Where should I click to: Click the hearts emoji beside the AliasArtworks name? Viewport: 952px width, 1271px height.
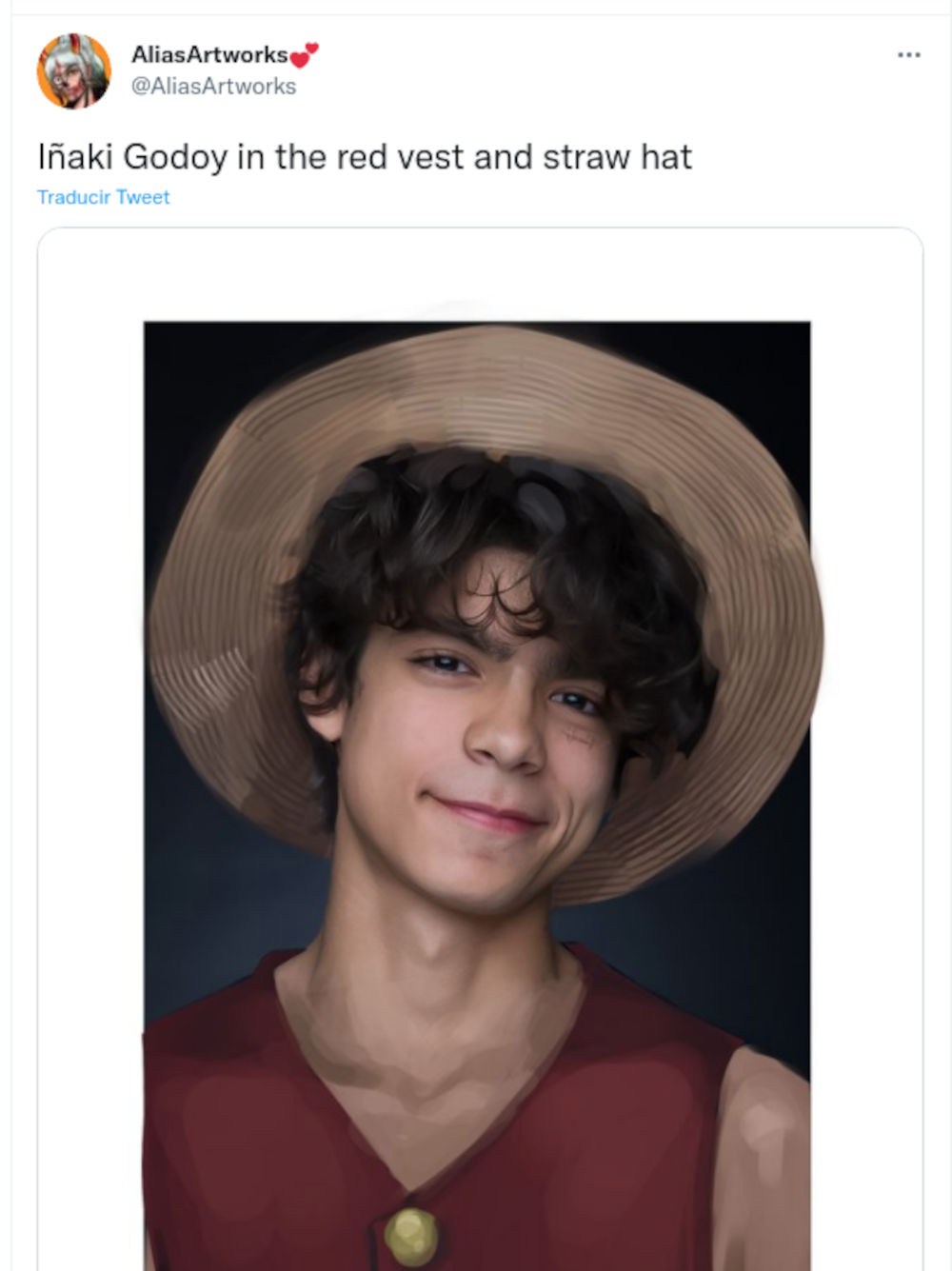(305, 55)
